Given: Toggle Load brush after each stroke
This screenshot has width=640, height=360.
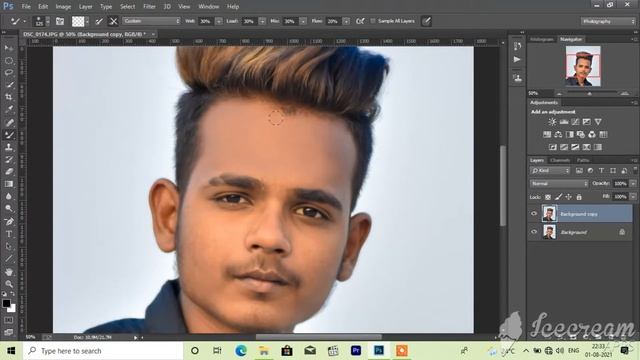Looking at the screenshot, I should [x=99, y=21].
